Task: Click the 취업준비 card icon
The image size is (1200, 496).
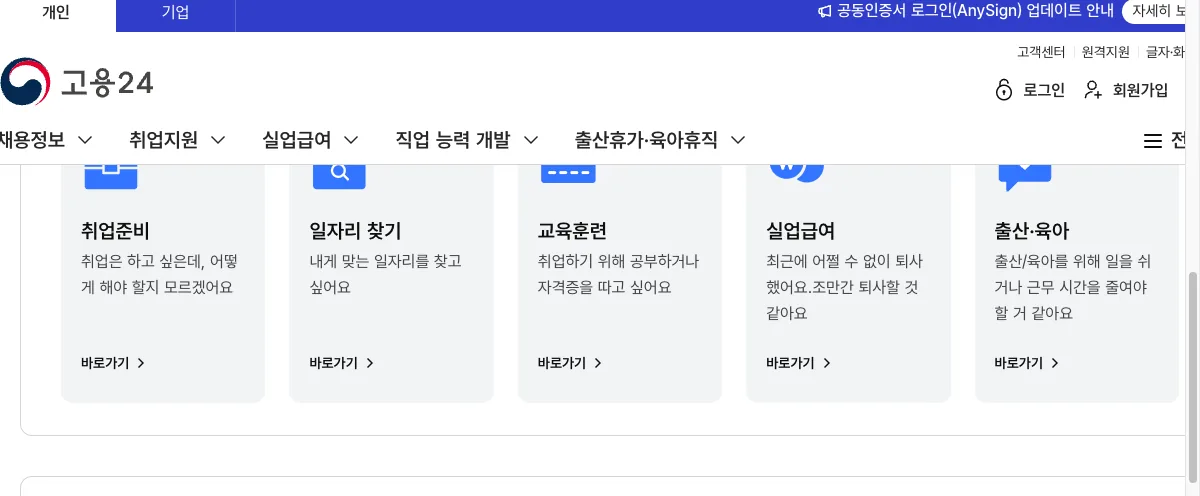Action: [x=110, y=175]
